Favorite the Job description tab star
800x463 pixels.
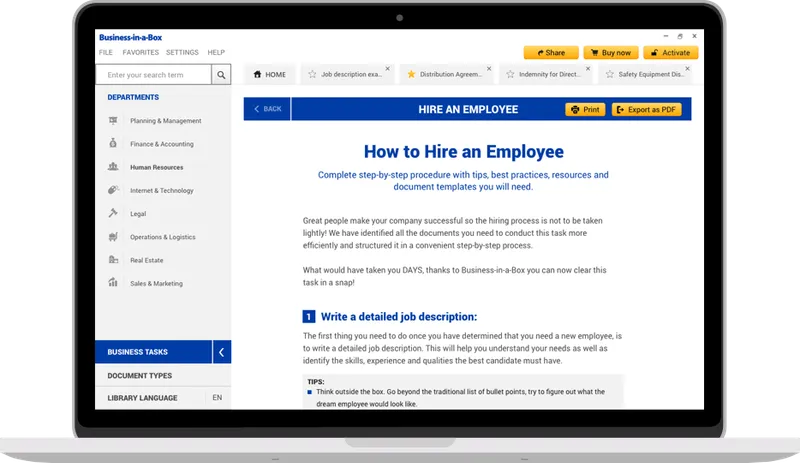pos(312,75)
